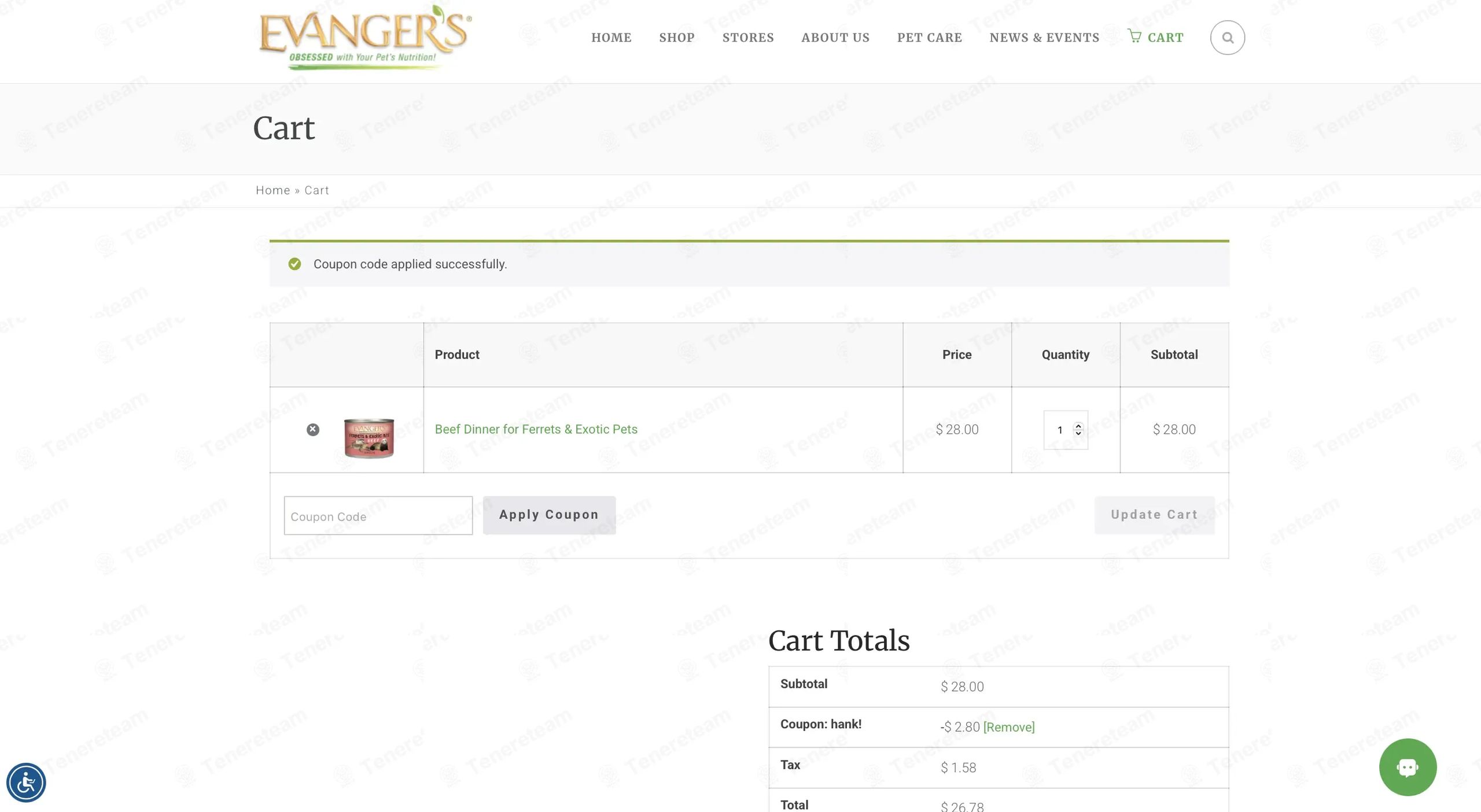Click Home in the breadcrumb
Screen dimensions: 1481x812
273,190
